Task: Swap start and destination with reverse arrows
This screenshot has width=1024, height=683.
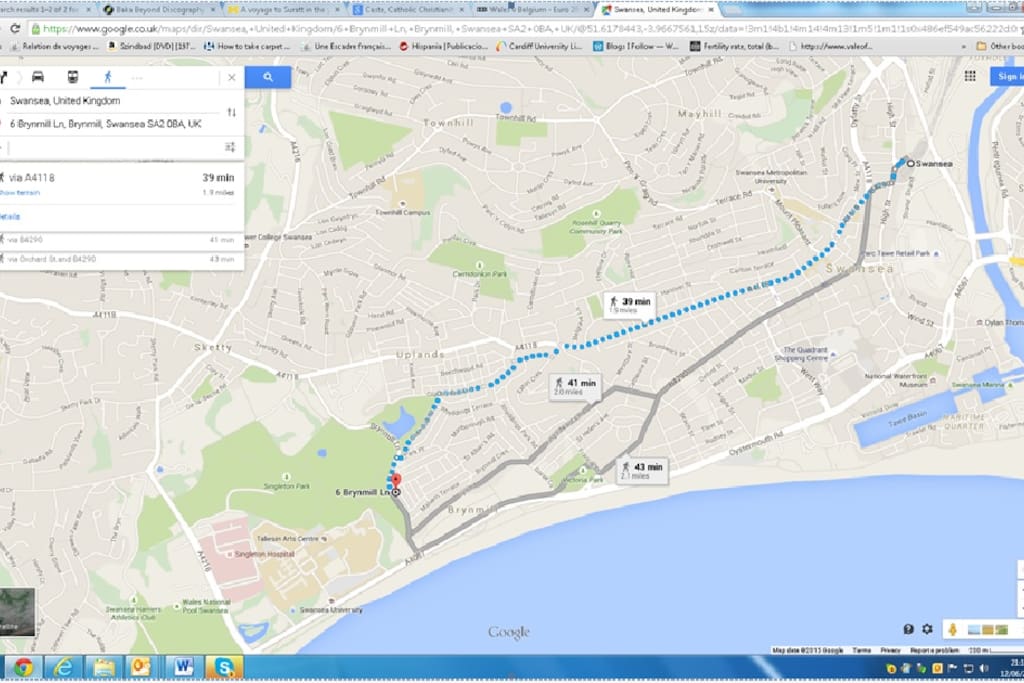Action: 231,112
